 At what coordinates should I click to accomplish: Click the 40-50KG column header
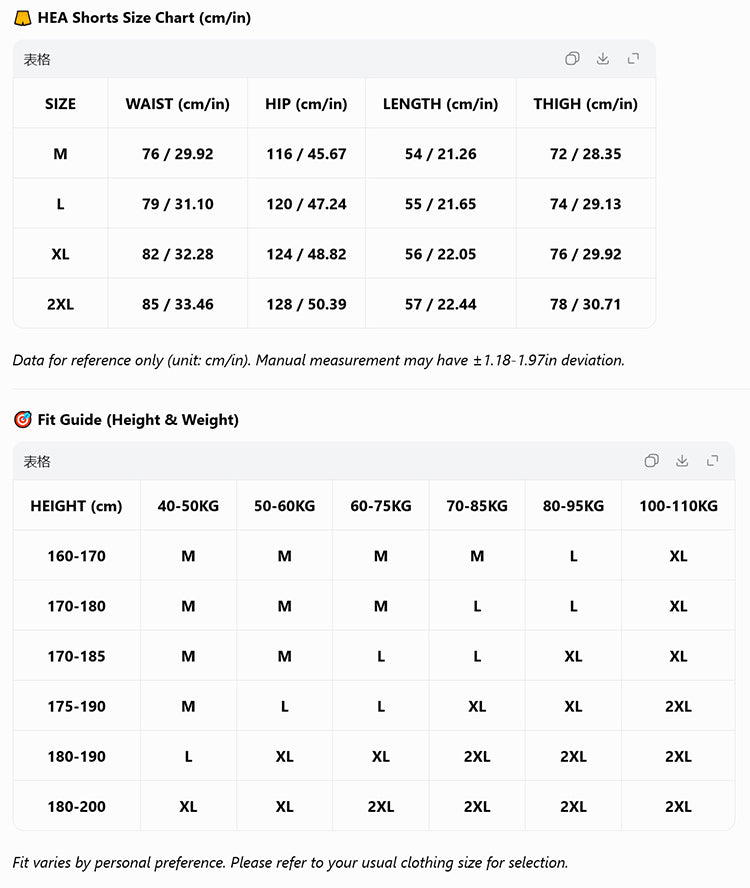(188, 506)
